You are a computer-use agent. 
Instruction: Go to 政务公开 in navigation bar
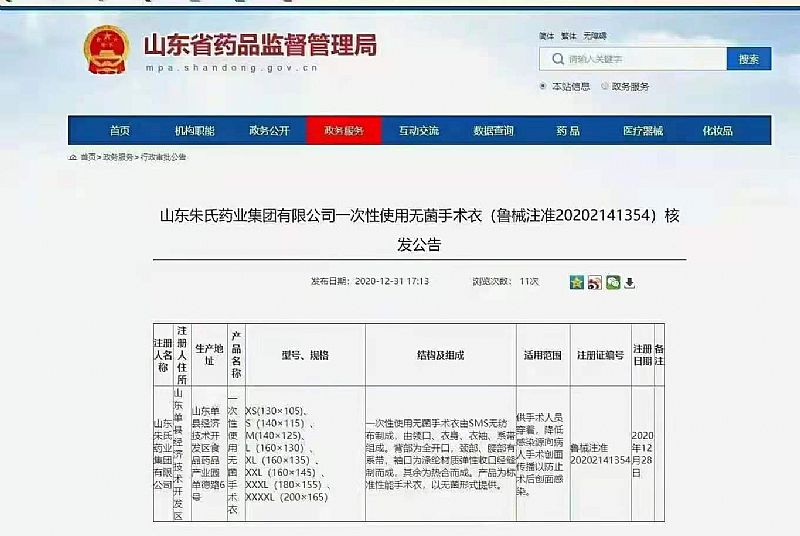(x=269, y=131)
